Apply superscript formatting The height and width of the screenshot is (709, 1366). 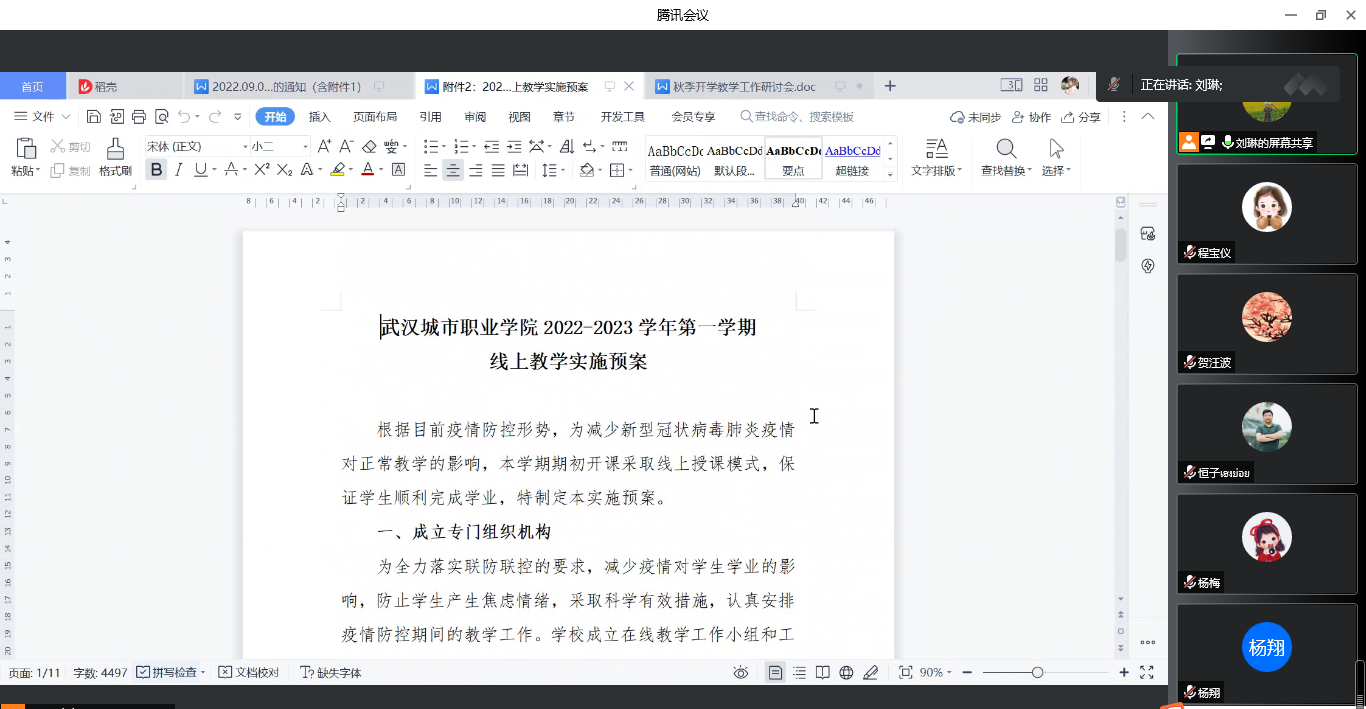point(262,170)
